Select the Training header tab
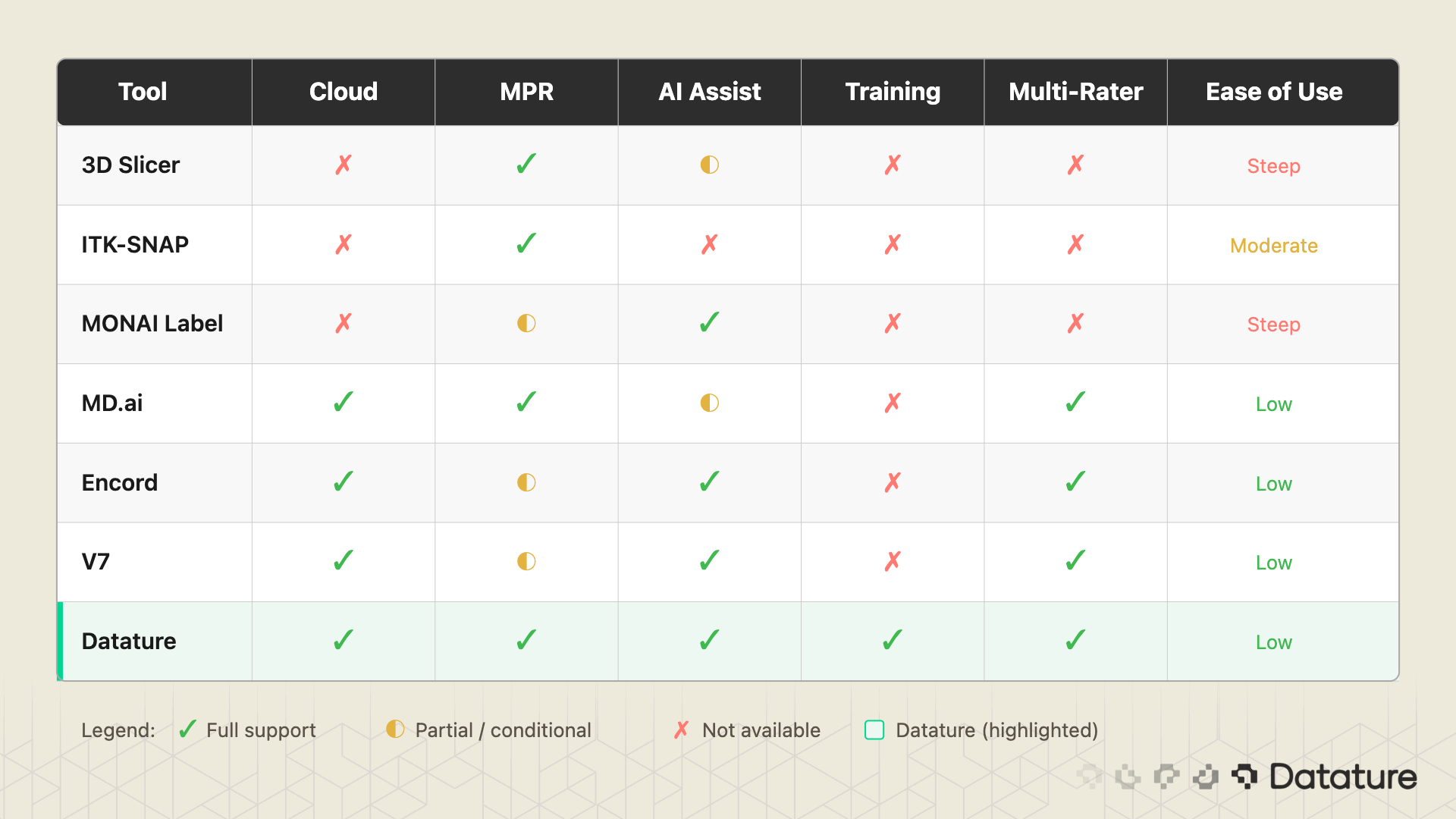The width and height of the screenshot is (1456, 819). click(x=892, y=92)
